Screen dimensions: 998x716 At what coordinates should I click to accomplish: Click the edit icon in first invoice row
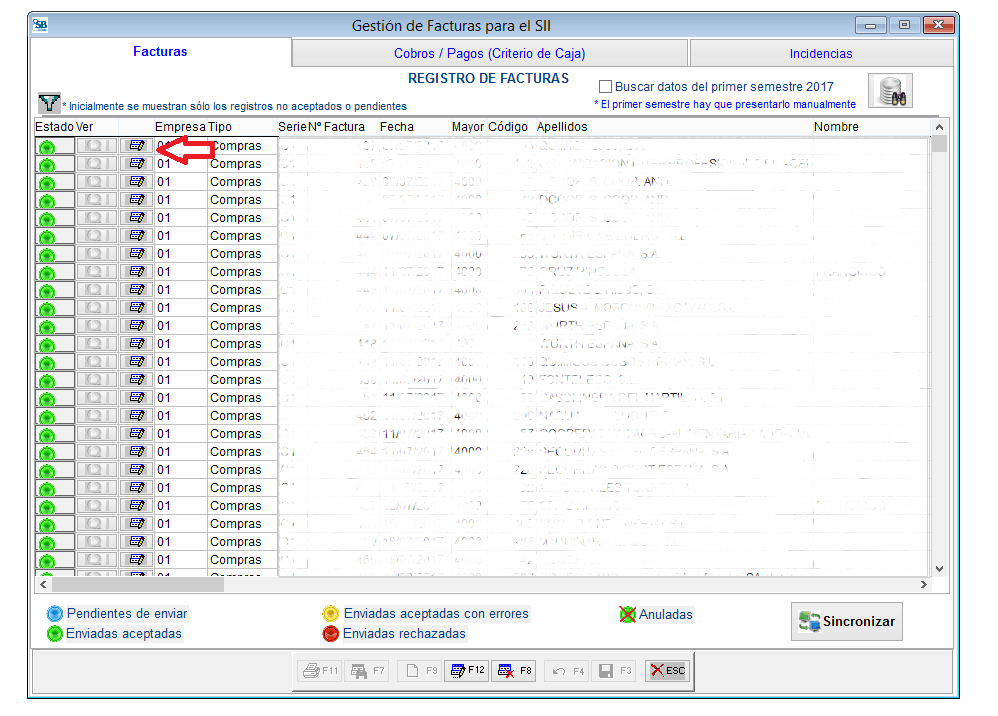137,147
